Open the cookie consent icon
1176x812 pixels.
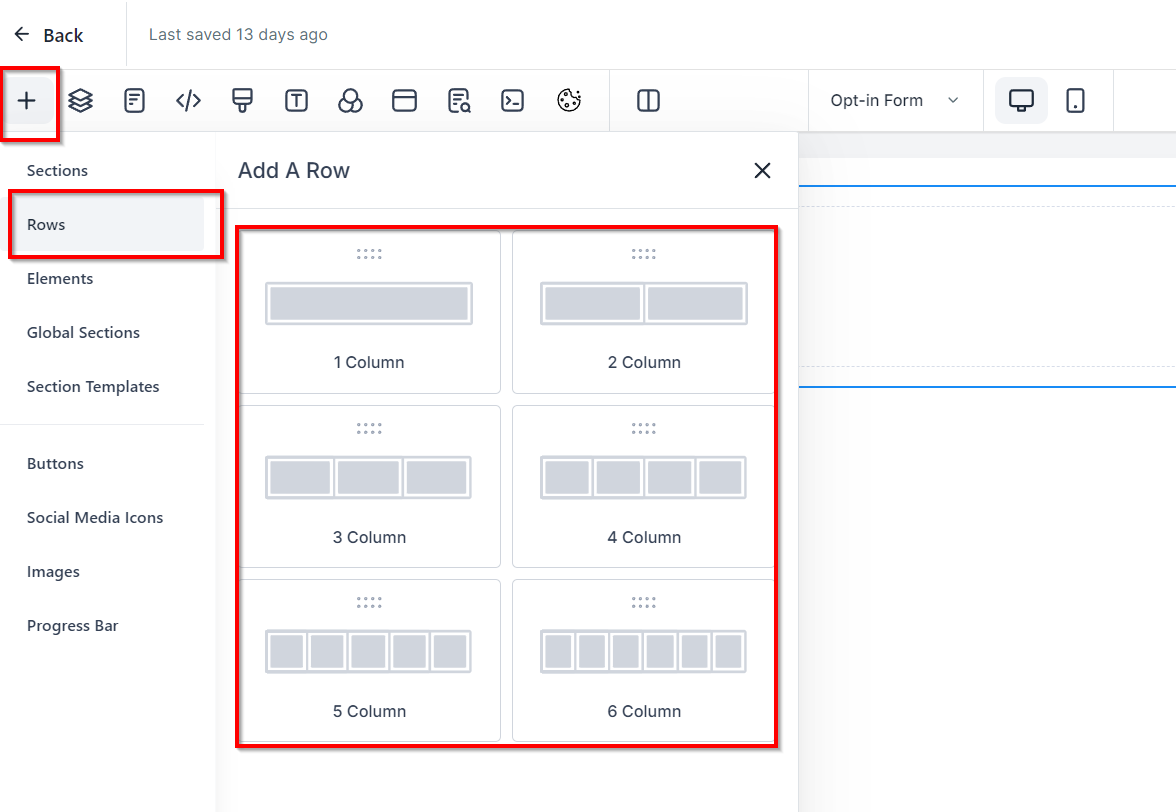tap(569, 100)
